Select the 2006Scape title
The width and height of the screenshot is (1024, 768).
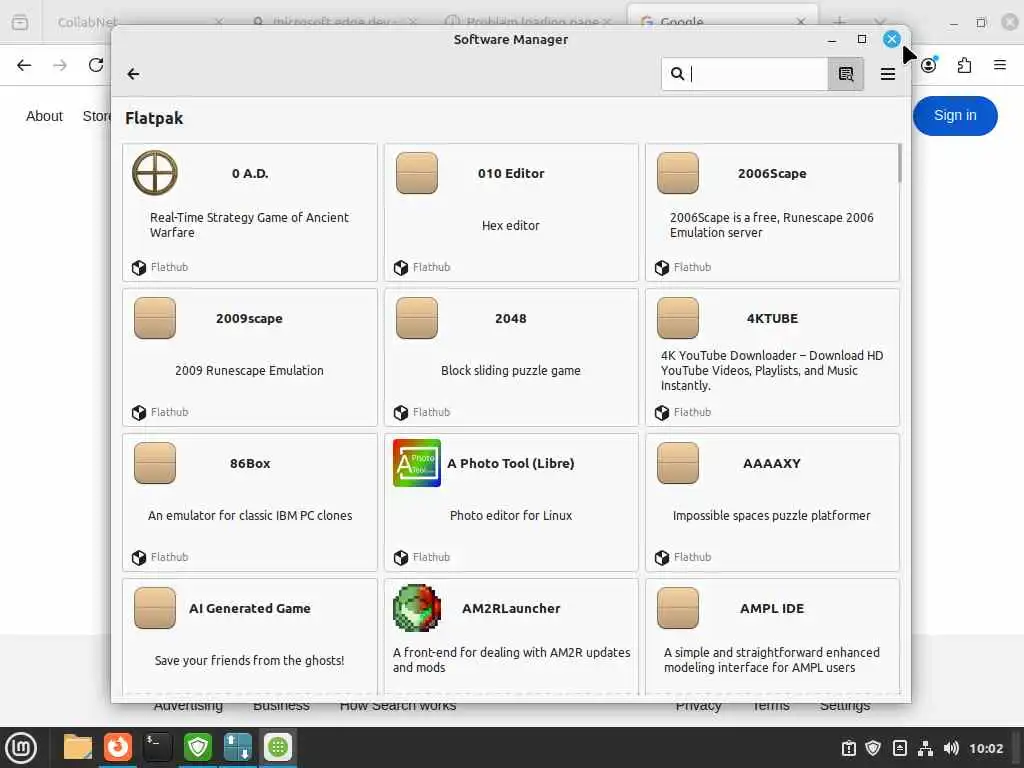tap(772, 174)
